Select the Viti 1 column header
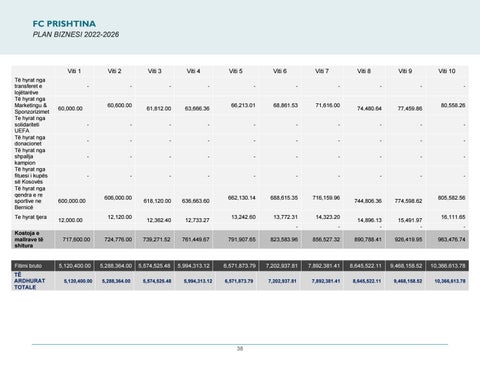The image size is (480, 371). 74,71
